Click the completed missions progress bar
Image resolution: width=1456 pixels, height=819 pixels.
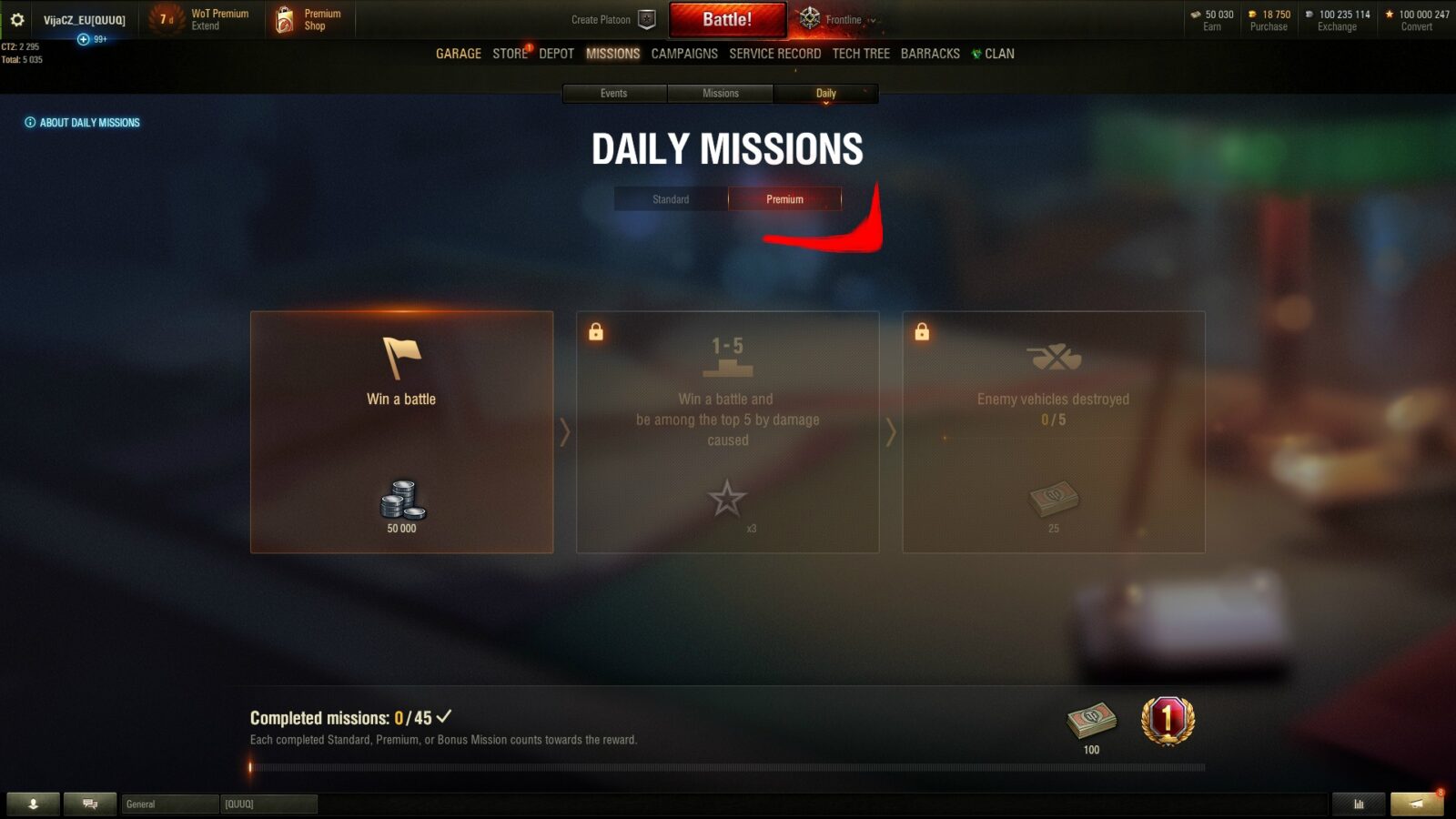pos(727,768)
